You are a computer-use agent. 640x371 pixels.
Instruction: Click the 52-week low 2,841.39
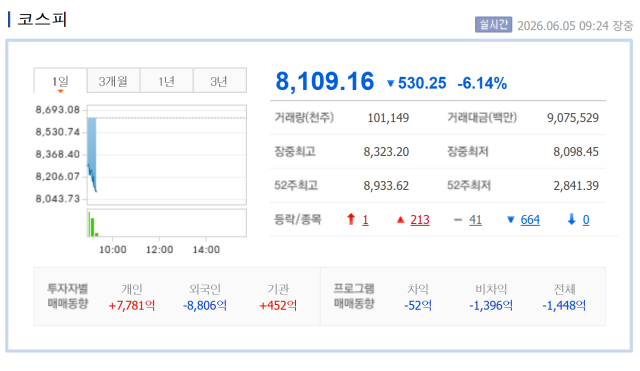point(576,186)
